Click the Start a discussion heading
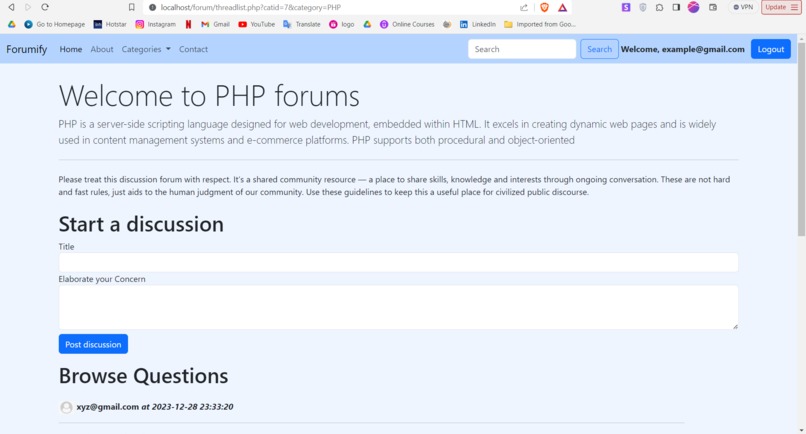Image resolution: width=806 pixels, height=434 pixels. [141, 224]
